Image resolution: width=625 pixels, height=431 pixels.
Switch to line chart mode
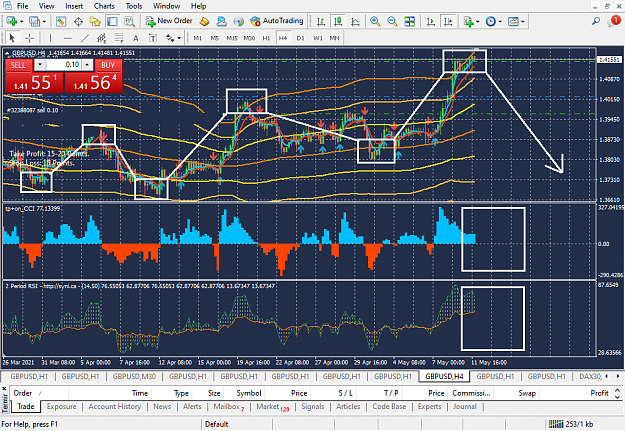click(355, 21)
